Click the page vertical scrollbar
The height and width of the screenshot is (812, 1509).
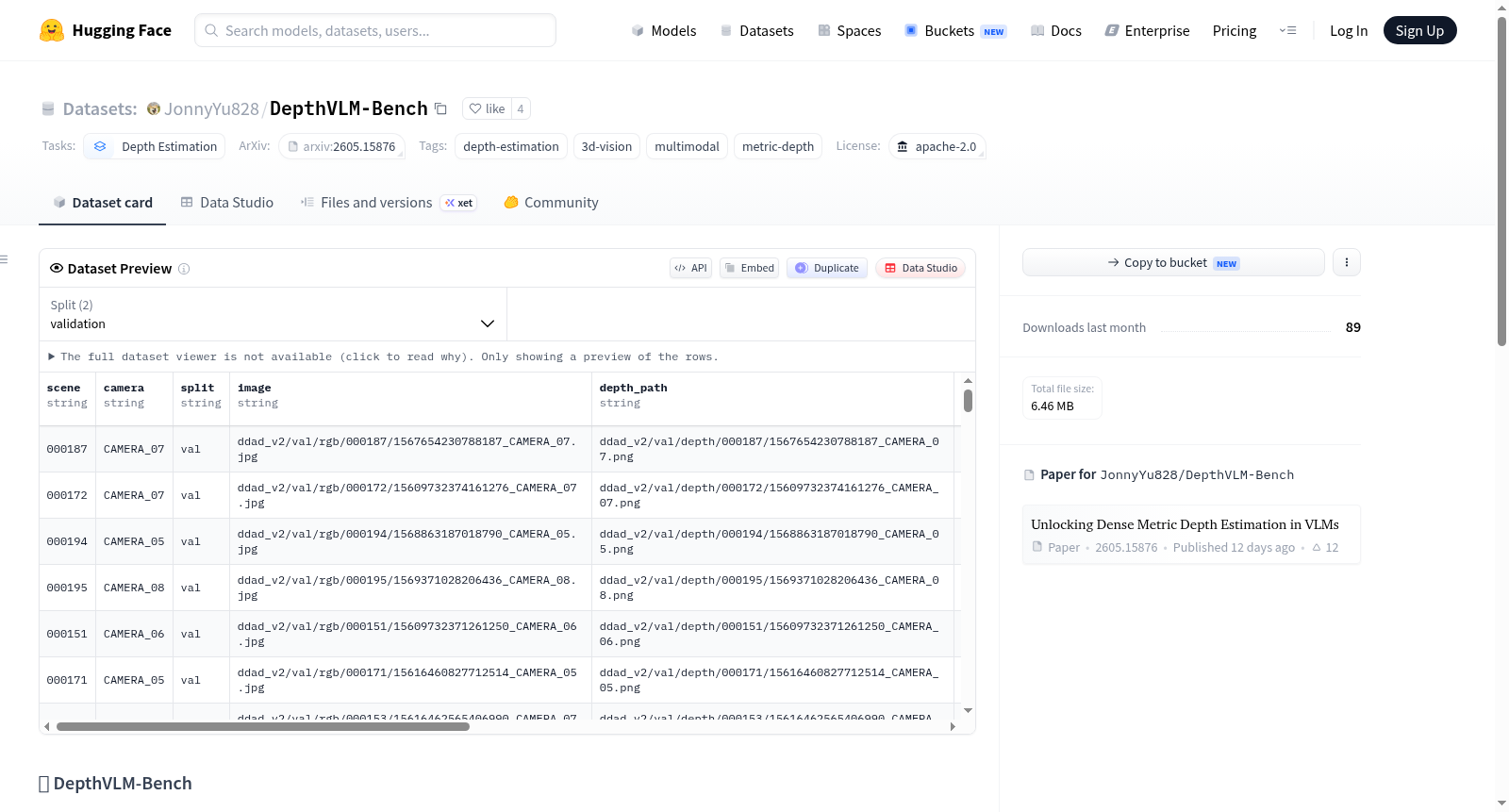coord(1502,182)
